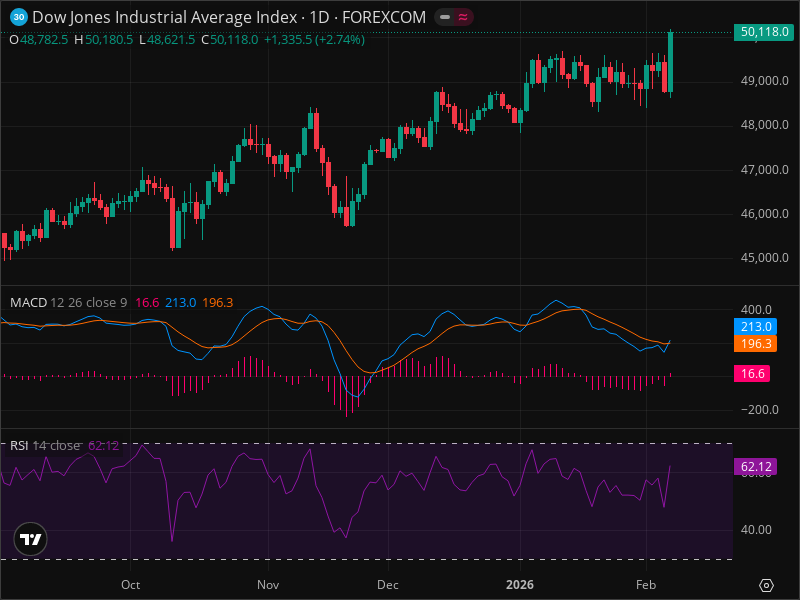Click the 47,000.0 price scale label
800x600 pixels.
[x=764, y=169]
